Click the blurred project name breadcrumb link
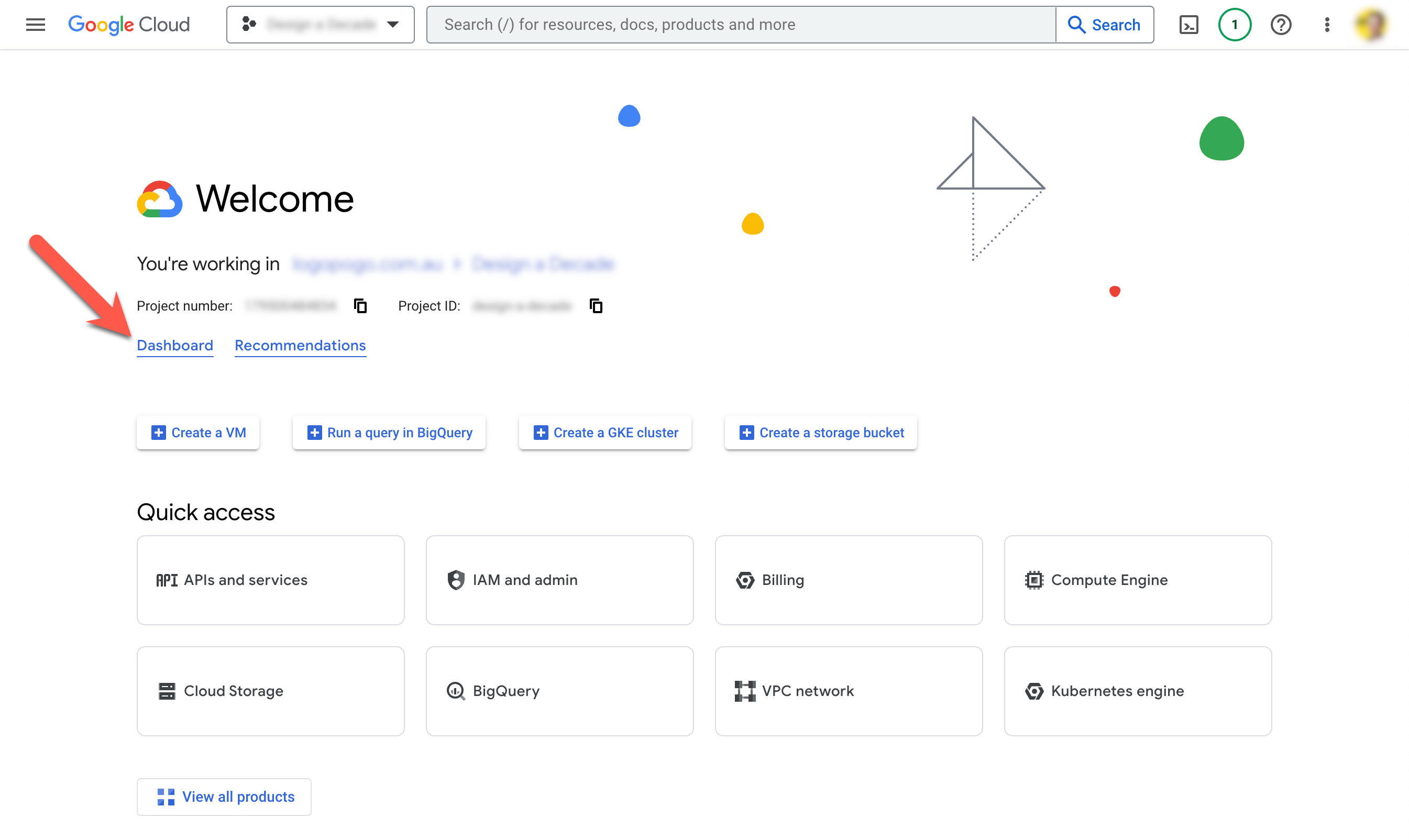Screen dimensions: 1409x840 (x=543, y=264)
